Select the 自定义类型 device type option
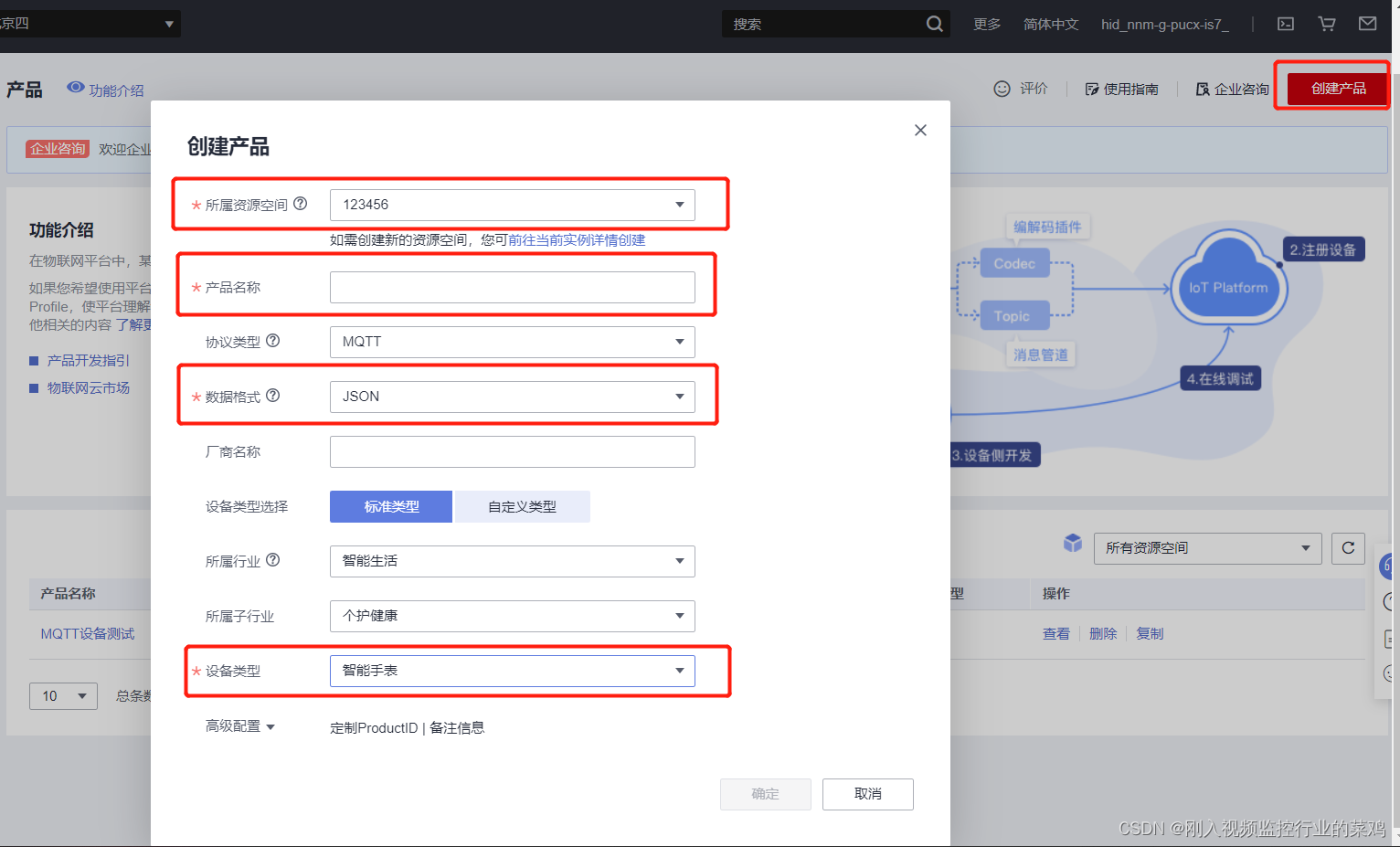The image size is (1400, 847). [522, 506]
